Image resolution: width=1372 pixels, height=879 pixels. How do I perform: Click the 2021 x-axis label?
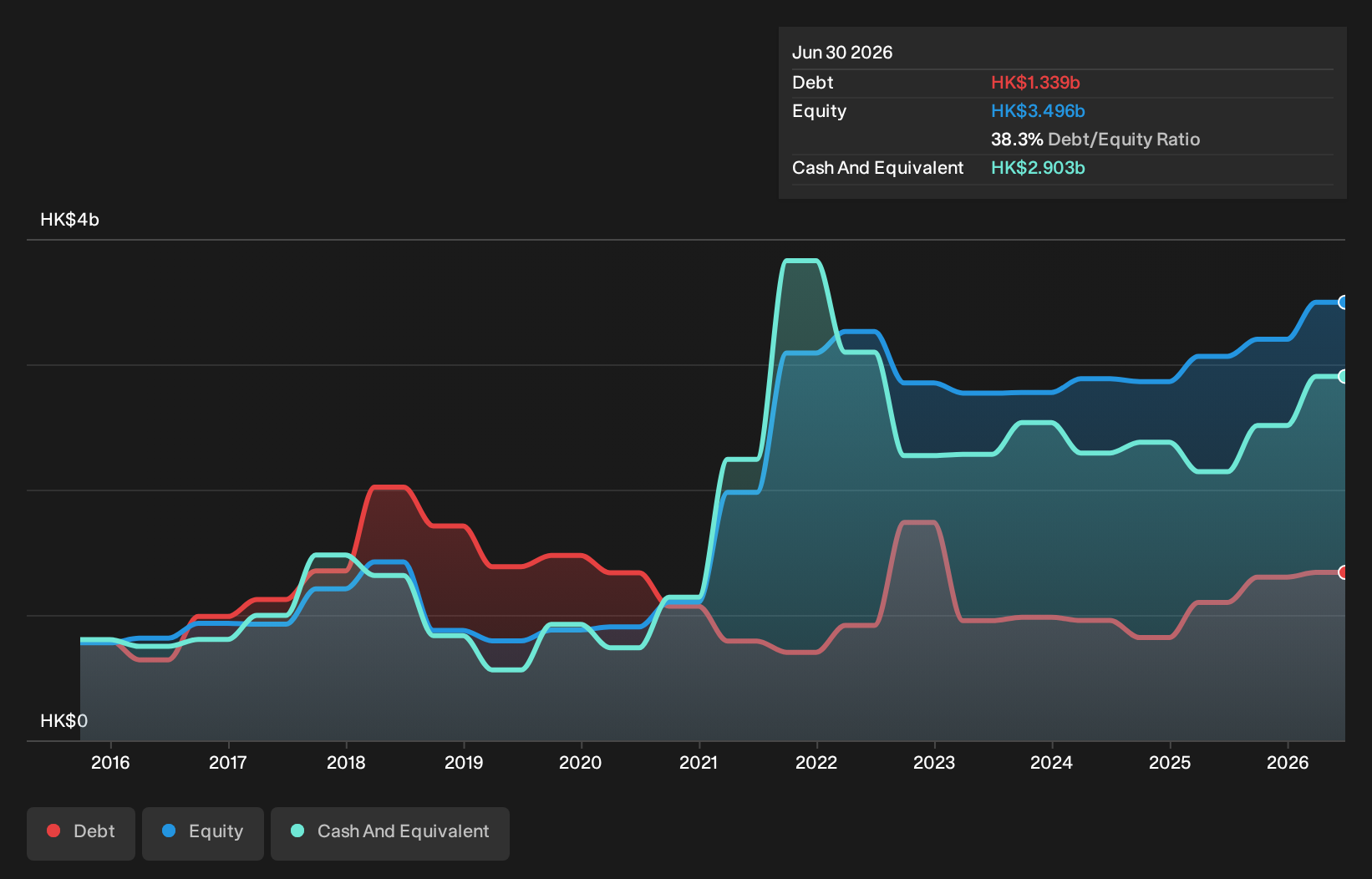tap(699, 762)
